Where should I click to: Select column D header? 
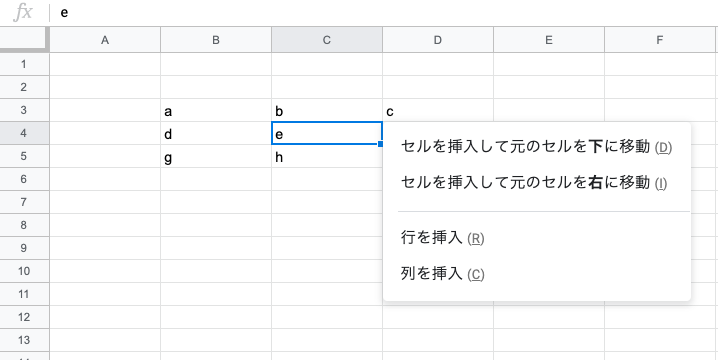(x=438, y=40)
